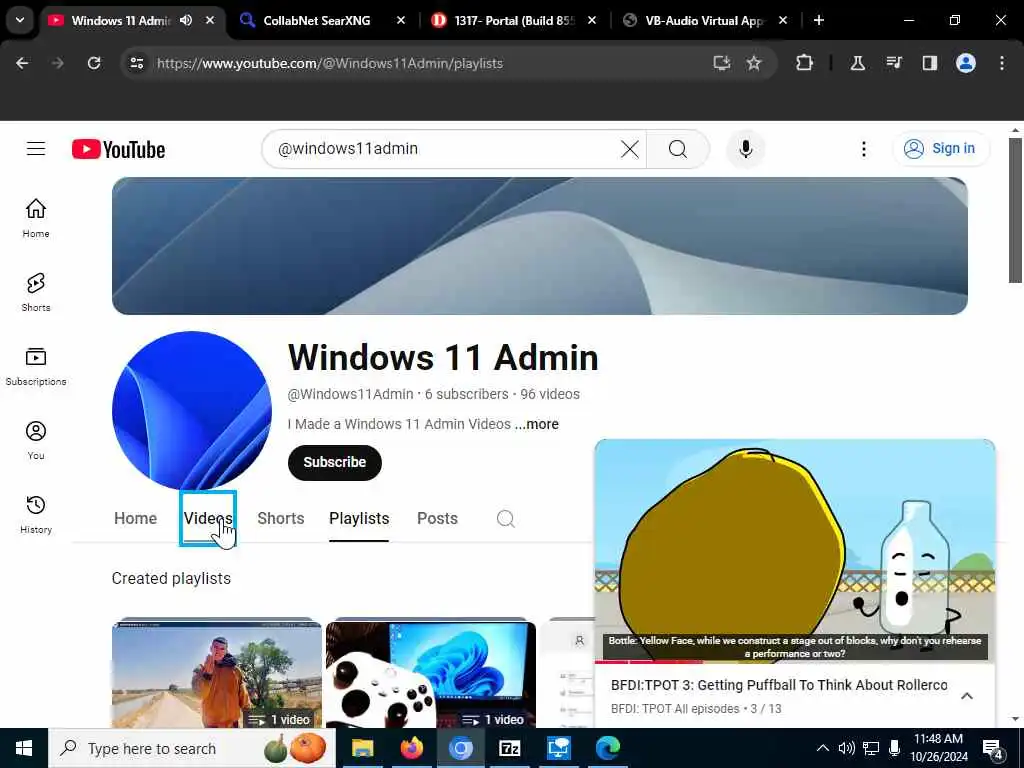Click the taskbar search box
1024x768 pixels.
(x=191, y=748)
